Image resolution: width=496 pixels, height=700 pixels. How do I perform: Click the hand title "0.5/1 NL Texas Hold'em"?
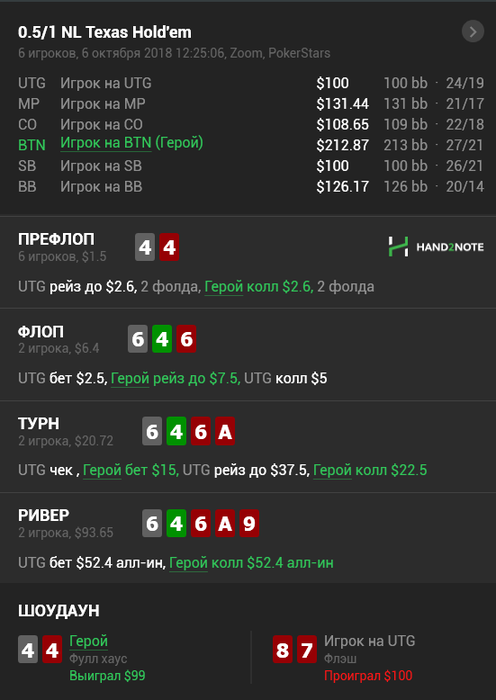point(105,32)
